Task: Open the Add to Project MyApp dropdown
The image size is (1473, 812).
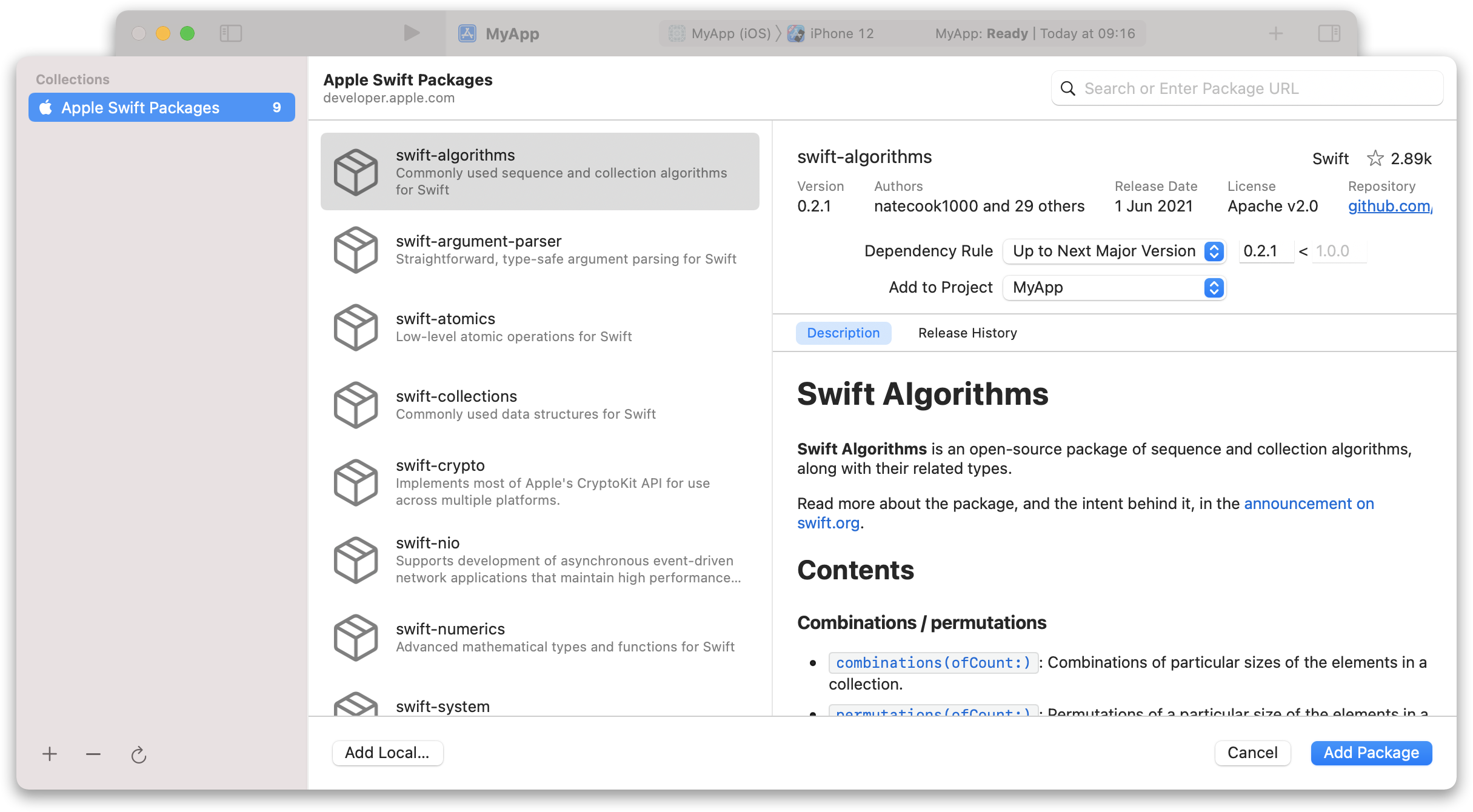Action: [x=1114, y=287]
